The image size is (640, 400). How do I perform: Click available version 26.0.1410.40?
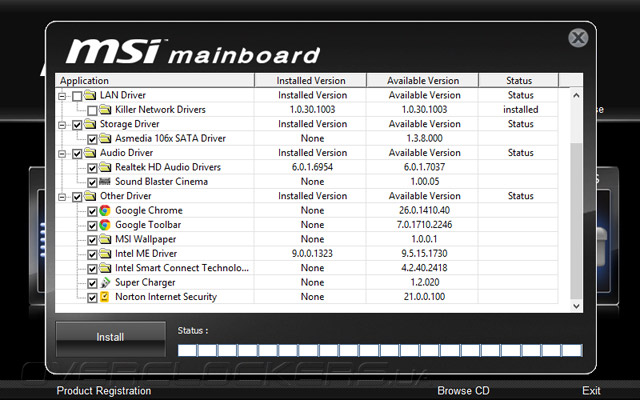coord(424,210)
